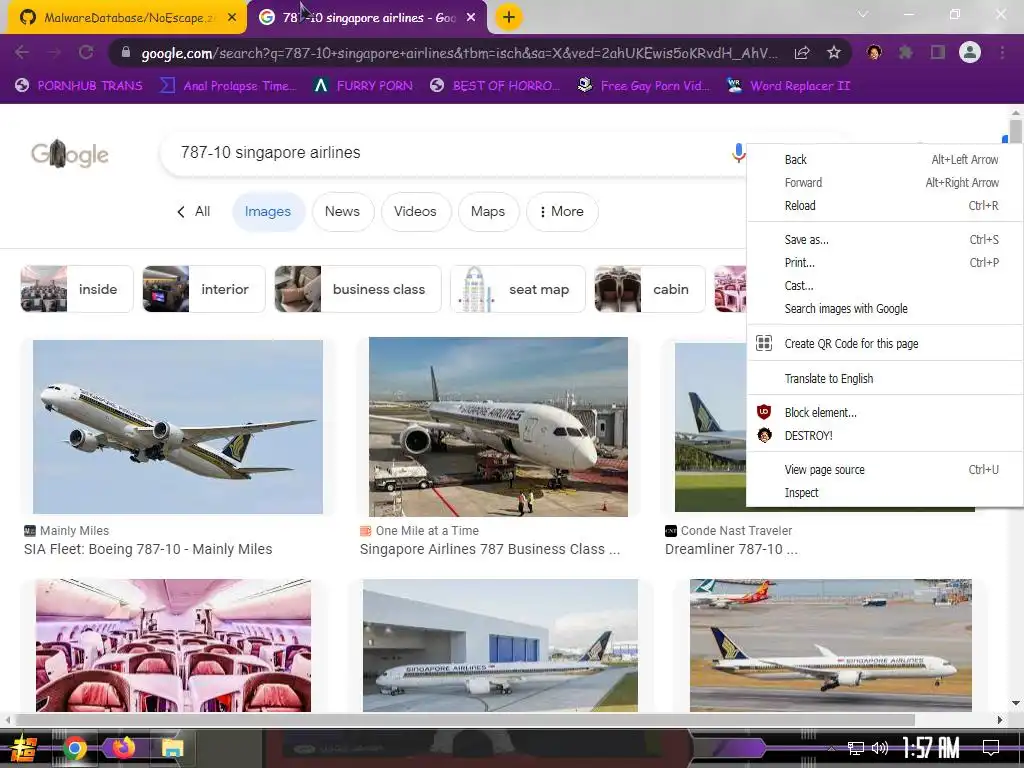Screen dimensions: 1024x768
Task: Select the Videos search filter
Action: (415, 212)
